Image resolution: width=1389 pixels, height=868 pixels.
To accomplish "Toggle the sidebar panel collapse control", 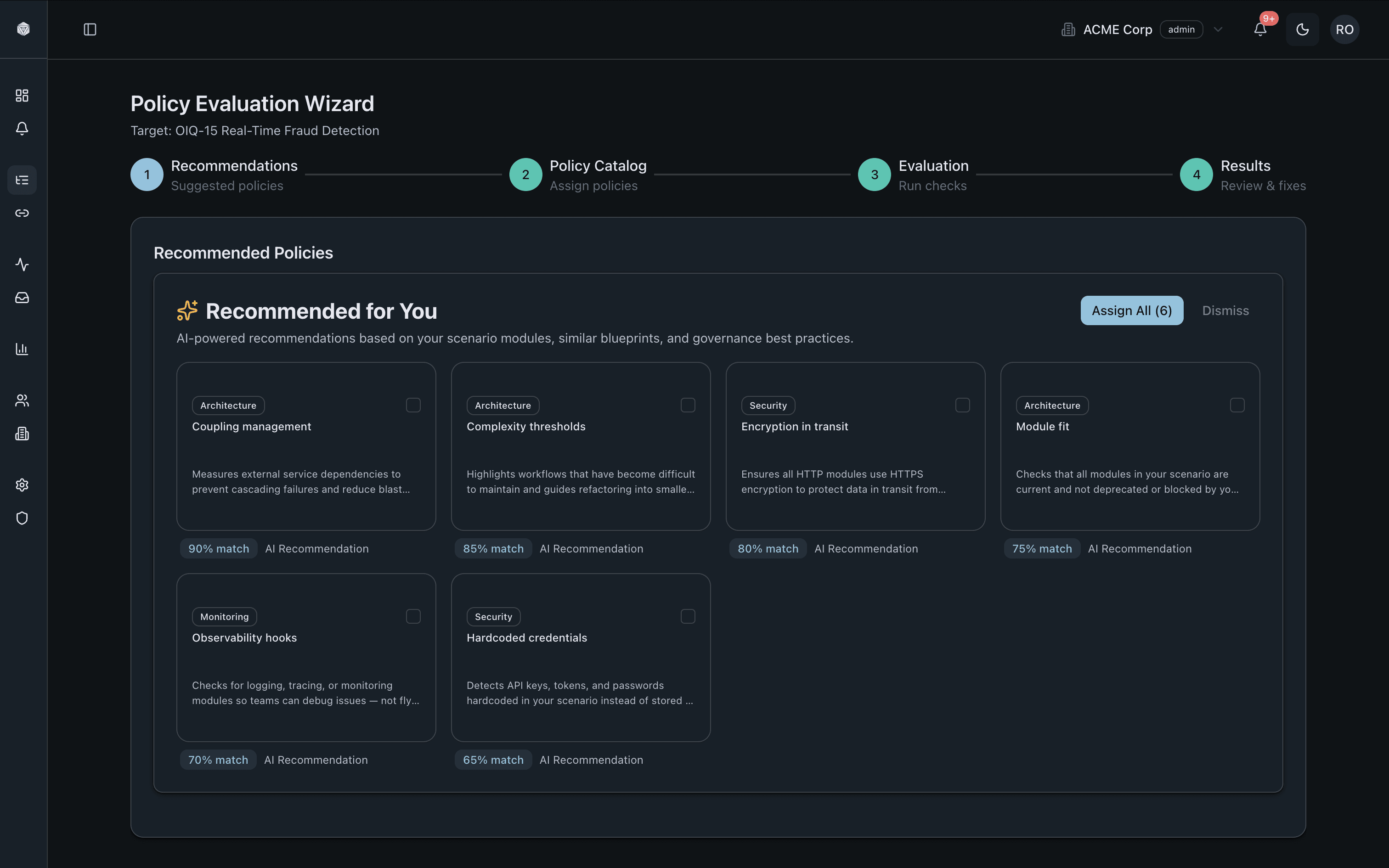I will tap(90, 29).
